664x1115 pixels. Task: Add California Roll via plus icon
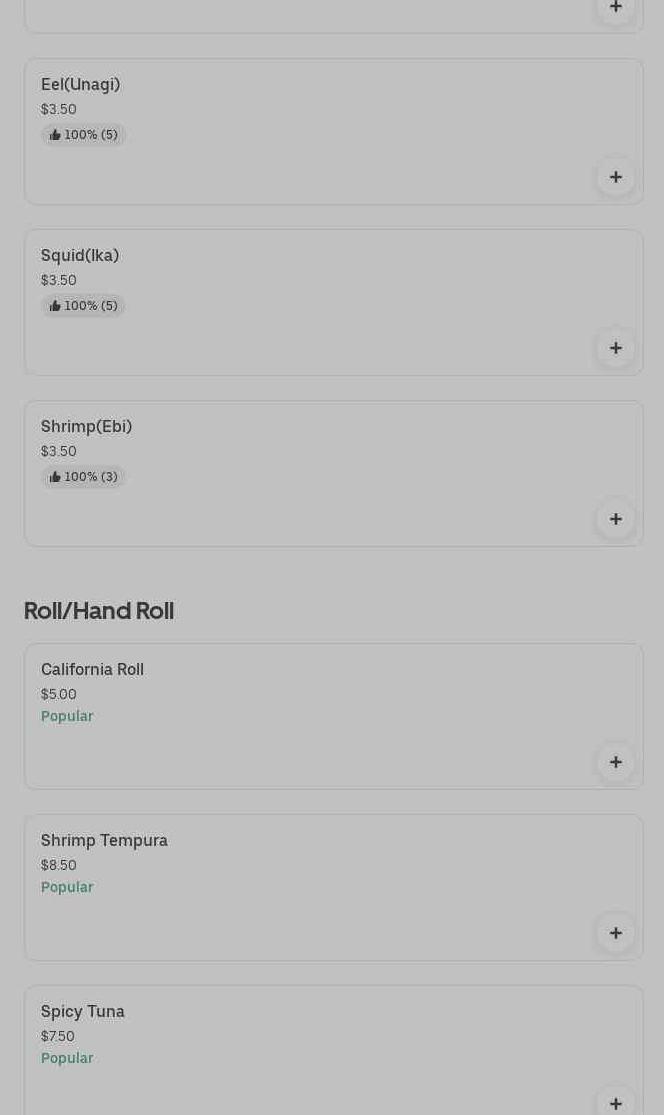pyautogui.click(x=616, y=762)
